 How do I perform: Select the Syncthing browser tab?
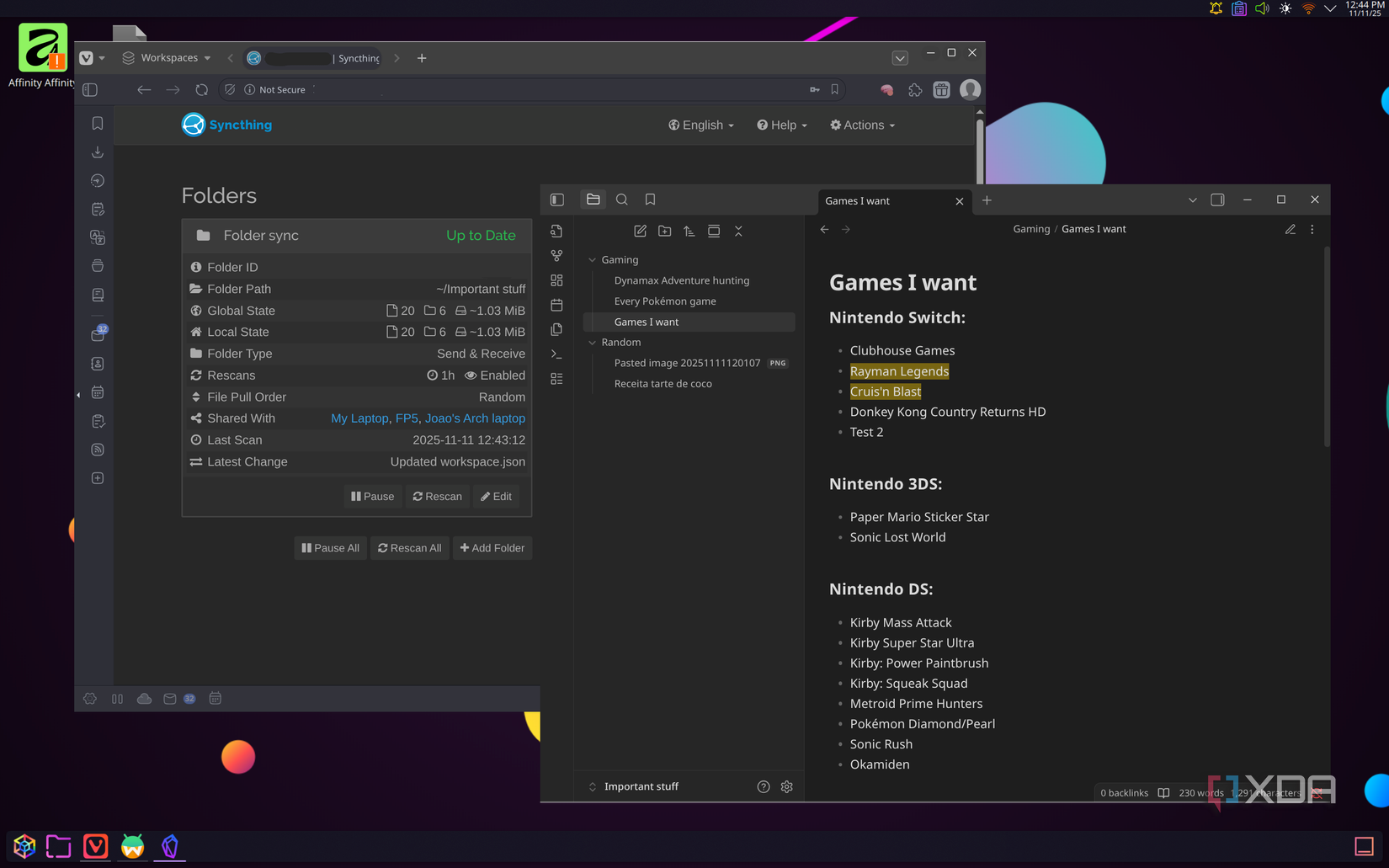point(313,57)
